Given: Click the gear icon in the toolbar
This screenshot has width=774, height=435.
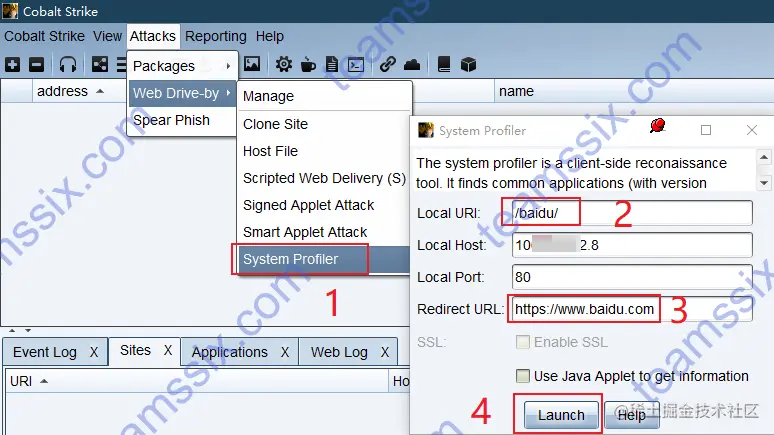Looking at the screenshot, I should (x=284, y=64).
